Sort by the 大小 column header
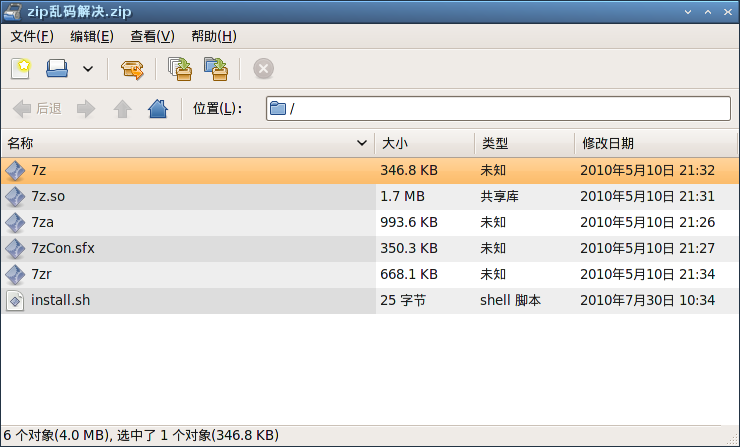 click(x=425, y=143)
